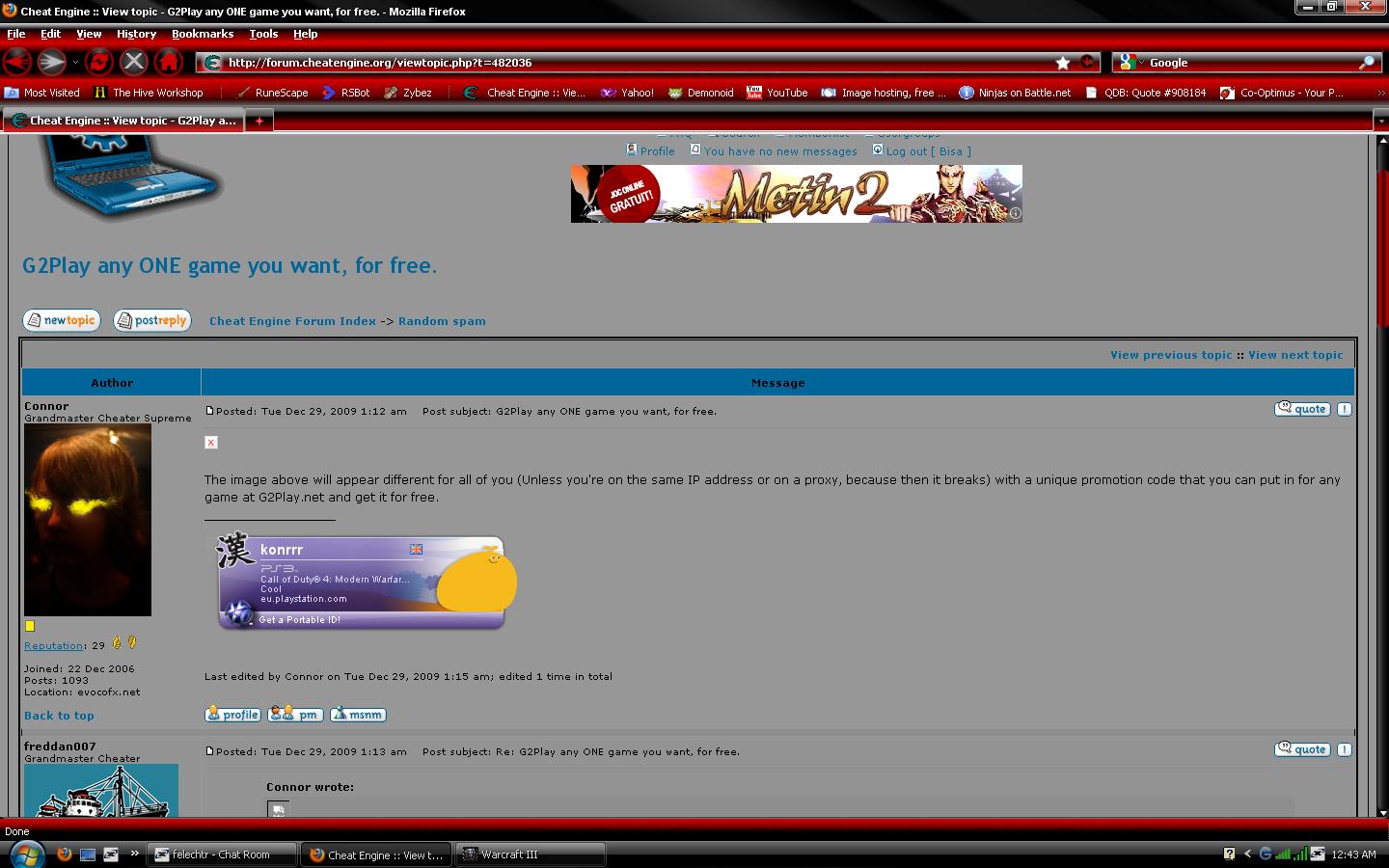Open the RSBot bookmark
The height and width of the screenshot is (868, 1389).
pos(345,93)
